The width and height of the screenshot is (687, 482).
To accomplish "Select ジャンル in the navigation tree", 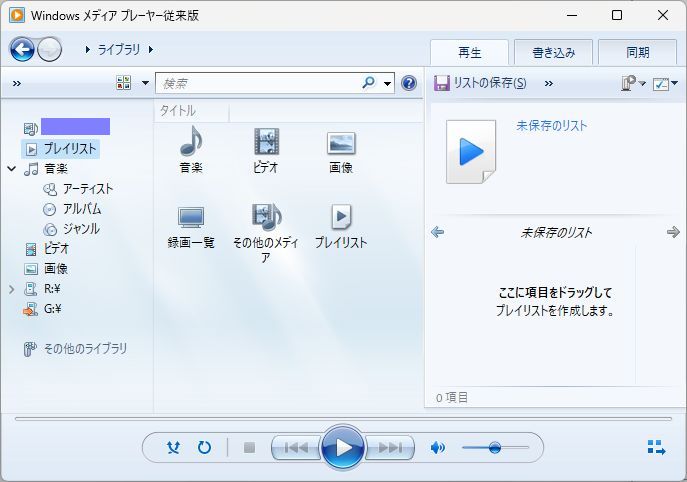I will coord(81,229).
